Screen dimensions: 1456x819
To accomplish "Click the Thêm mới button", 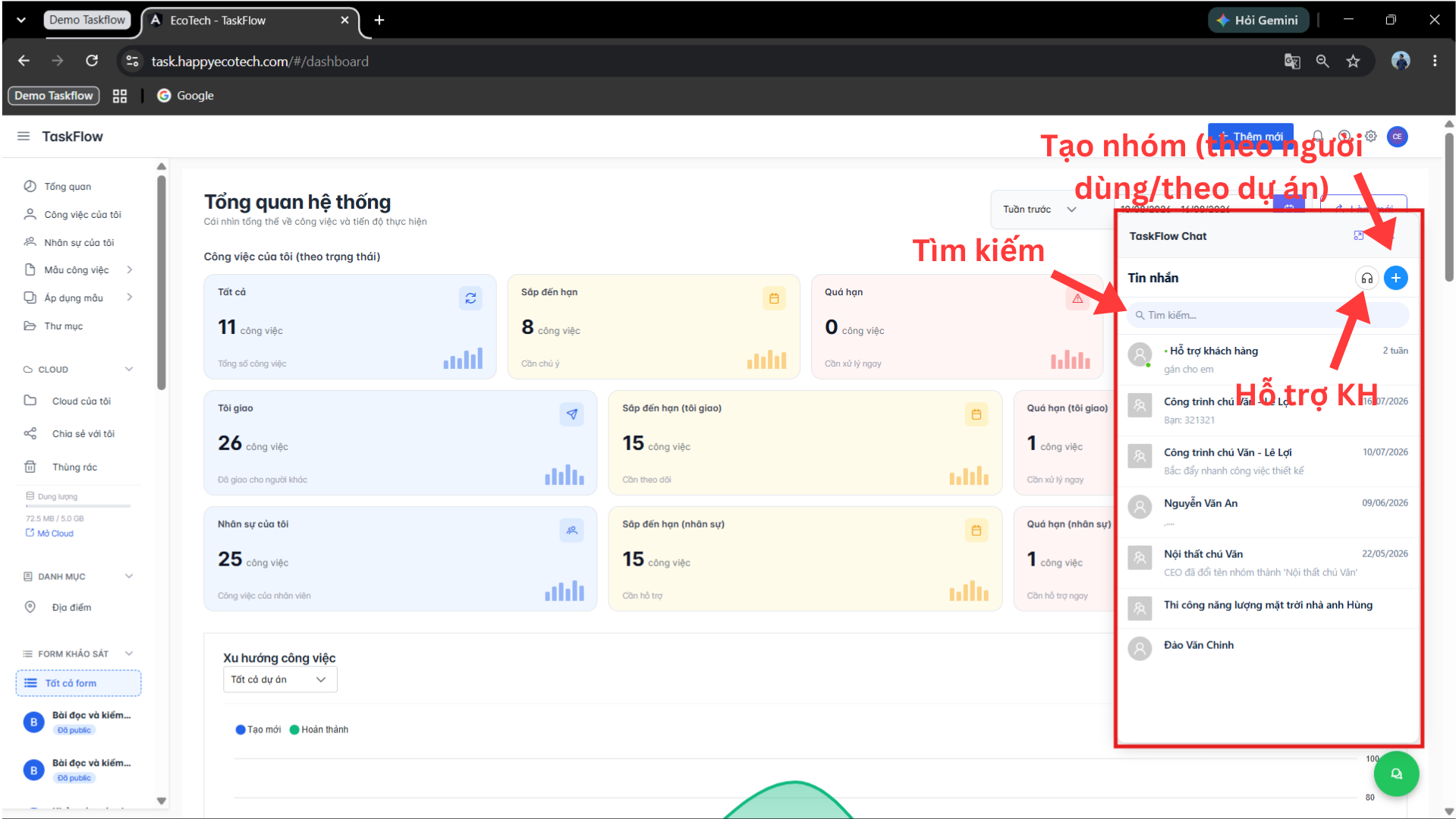I will [x=1250, y=137].
